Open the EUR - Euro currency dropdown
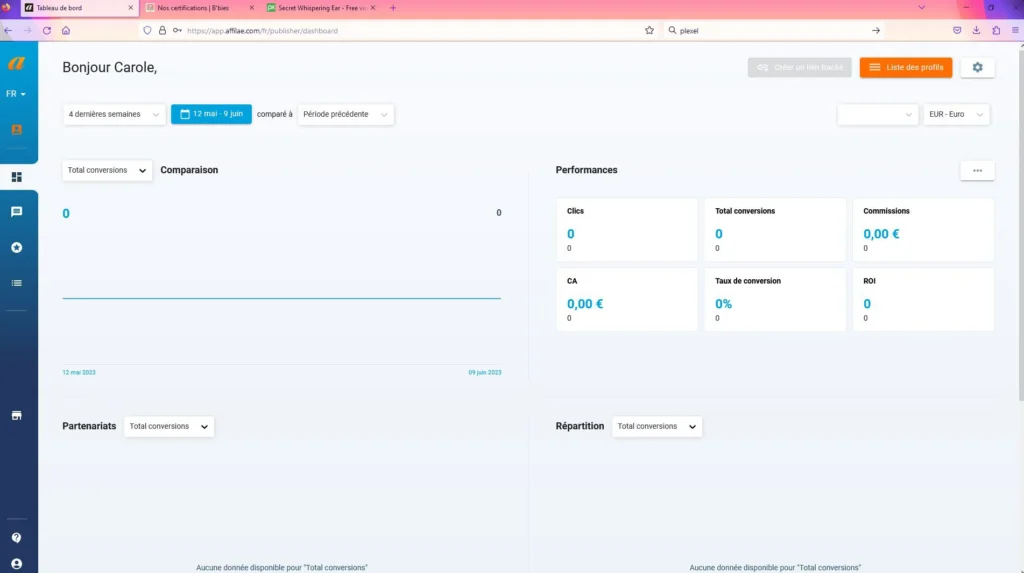This screenshot has height=573, width=1024. click(956, 114)
